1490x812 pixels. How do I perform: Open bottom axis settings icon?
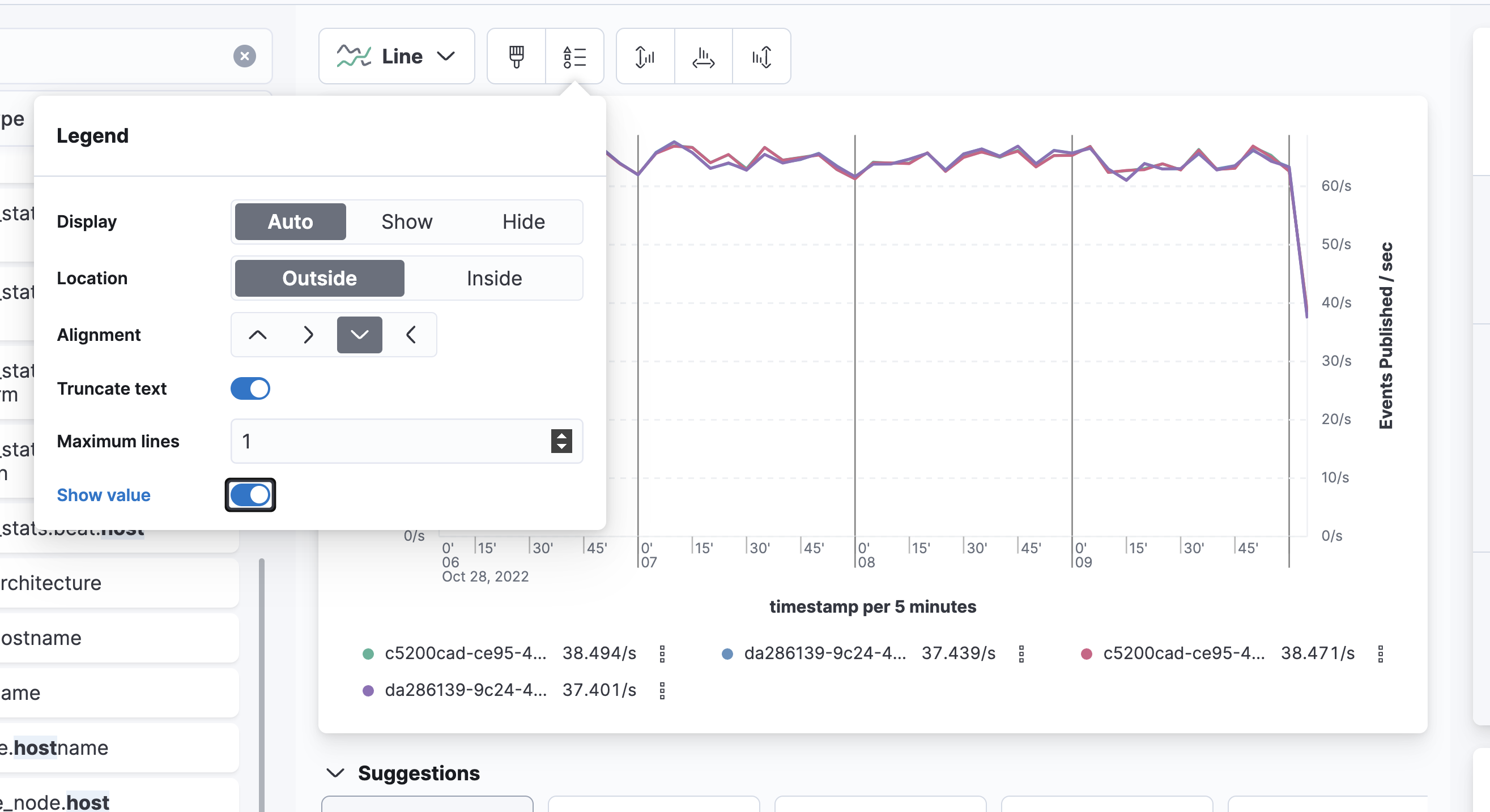703,57
